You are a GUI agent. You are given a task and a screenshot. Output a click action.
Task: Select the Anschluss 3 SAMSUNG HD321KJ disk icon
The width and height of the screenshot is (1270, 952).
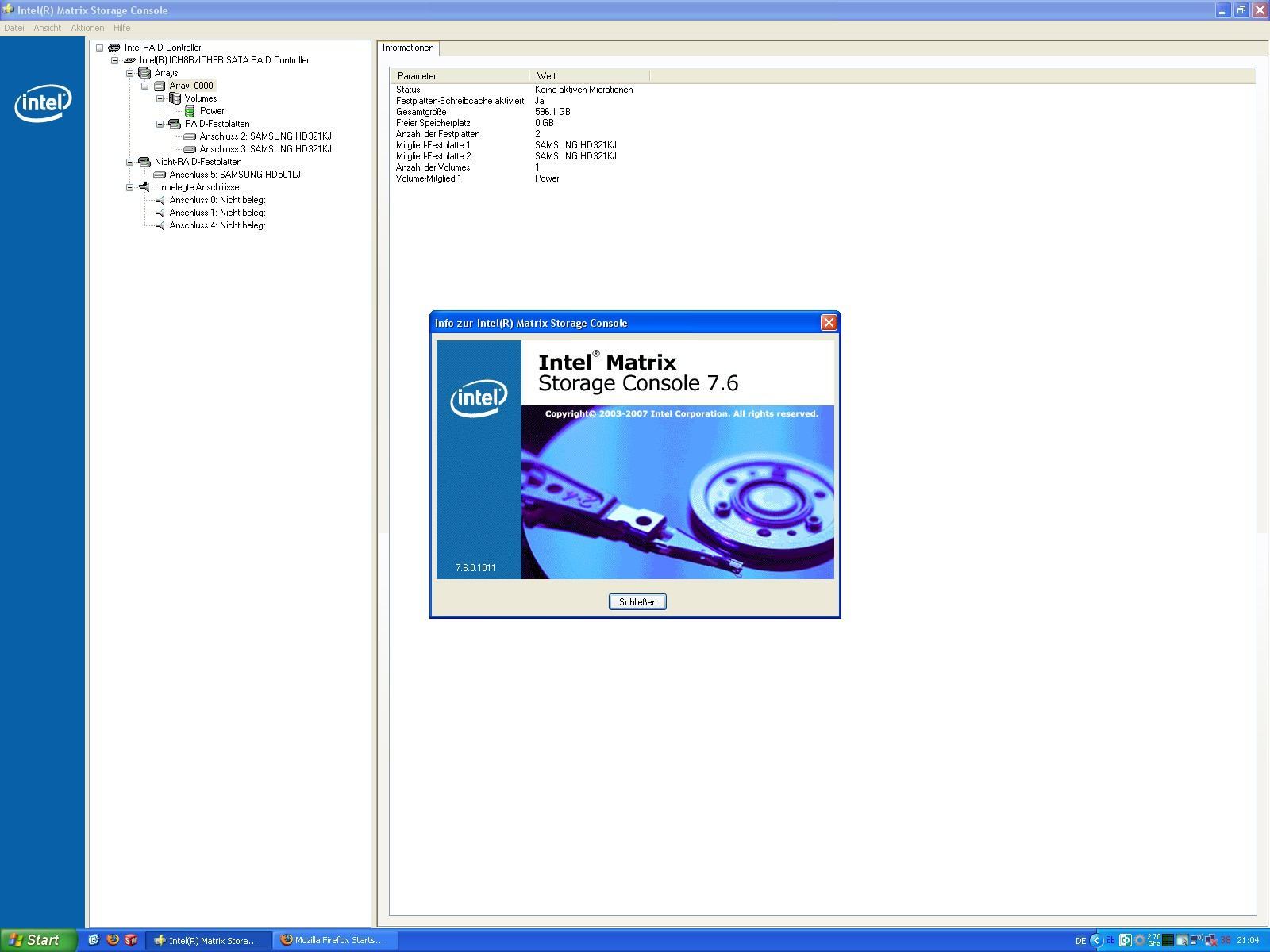click(x=190, y=149)
